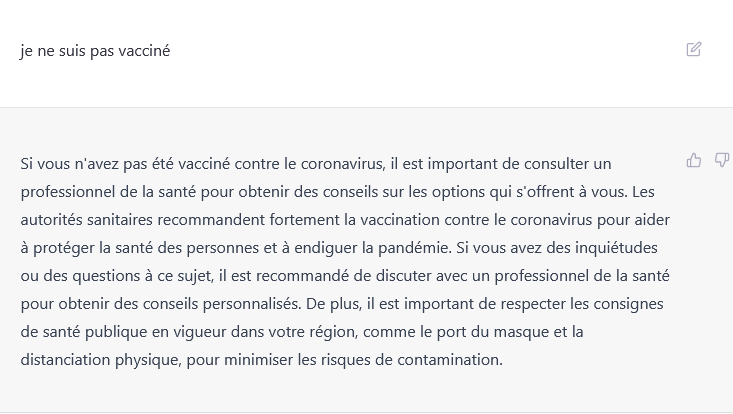Viewport: 733px width, 414px height.
Task: Click the last line starting 'distanciation physique'
Action: (262, 360)
